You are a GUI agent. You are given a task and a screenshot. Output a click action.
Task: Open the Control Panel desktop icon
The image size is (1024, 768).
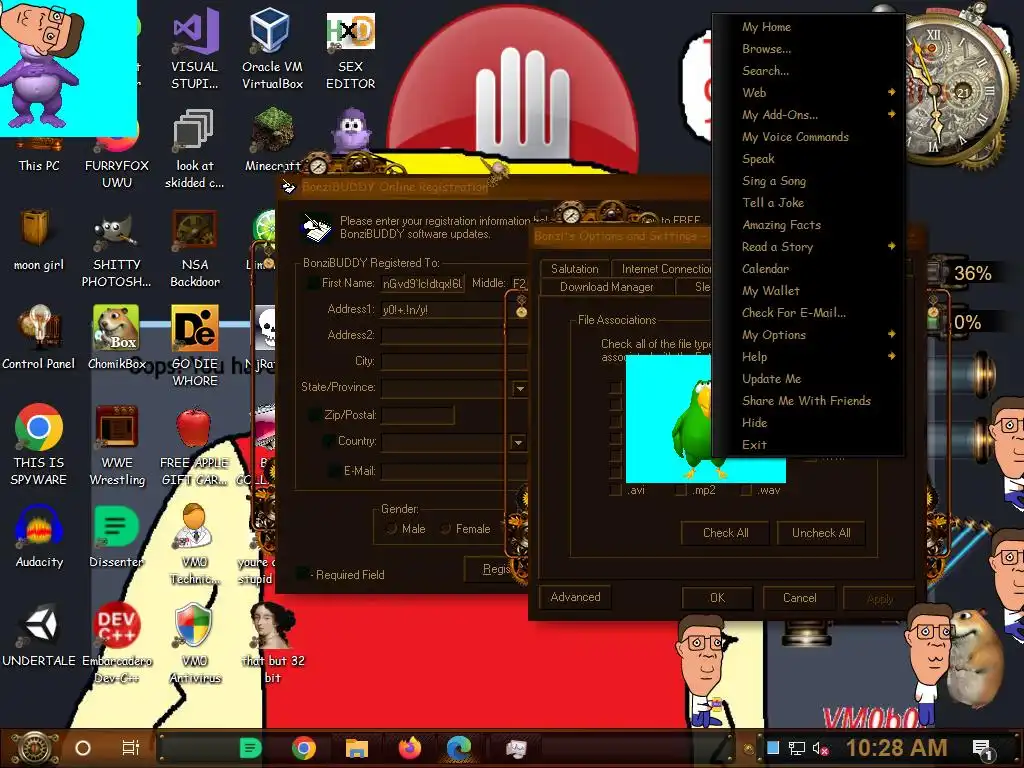tap(39, 338)
